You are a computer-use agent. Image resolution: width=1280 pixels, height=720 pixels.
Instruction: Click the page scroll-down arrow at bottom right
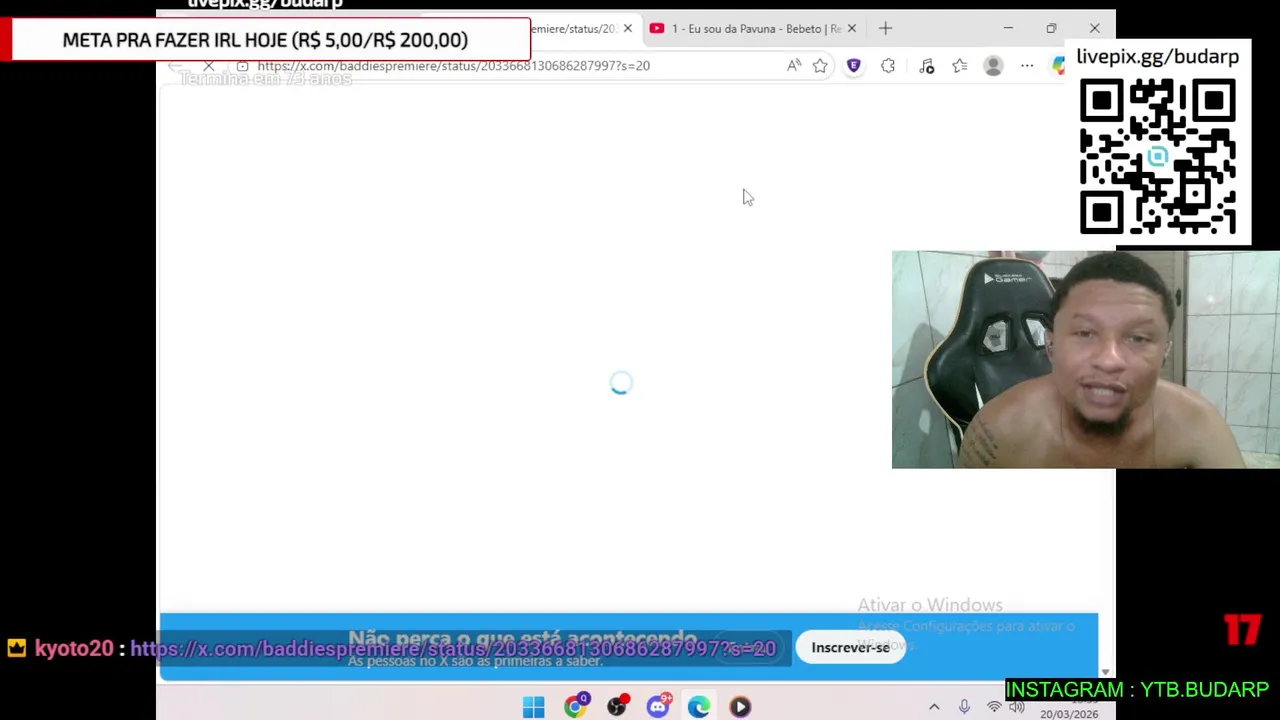pyautogui.click(x=1105, y=672)
